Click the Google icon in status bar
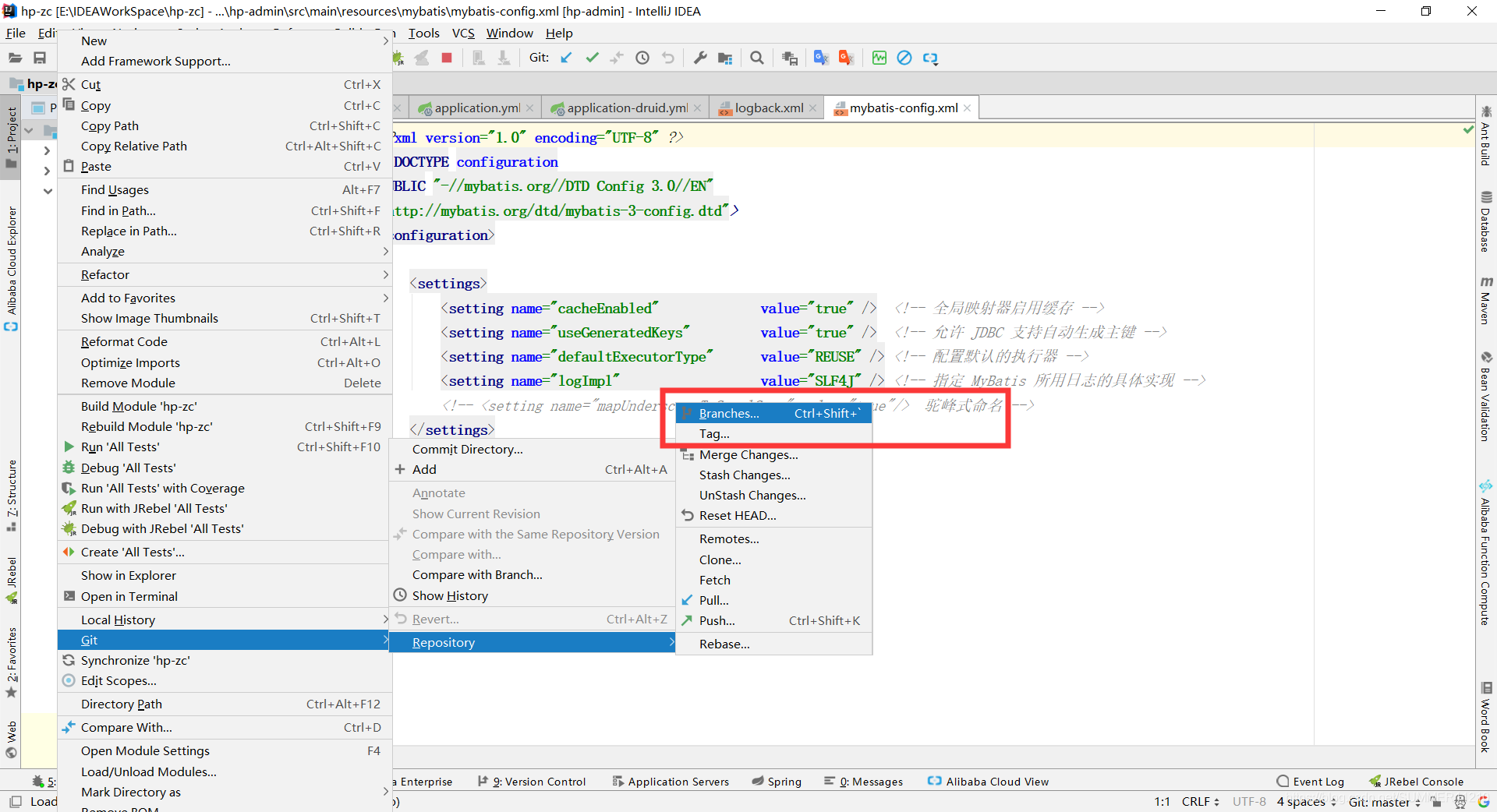Viewport: 1497px width, 812px height. 1483,801
